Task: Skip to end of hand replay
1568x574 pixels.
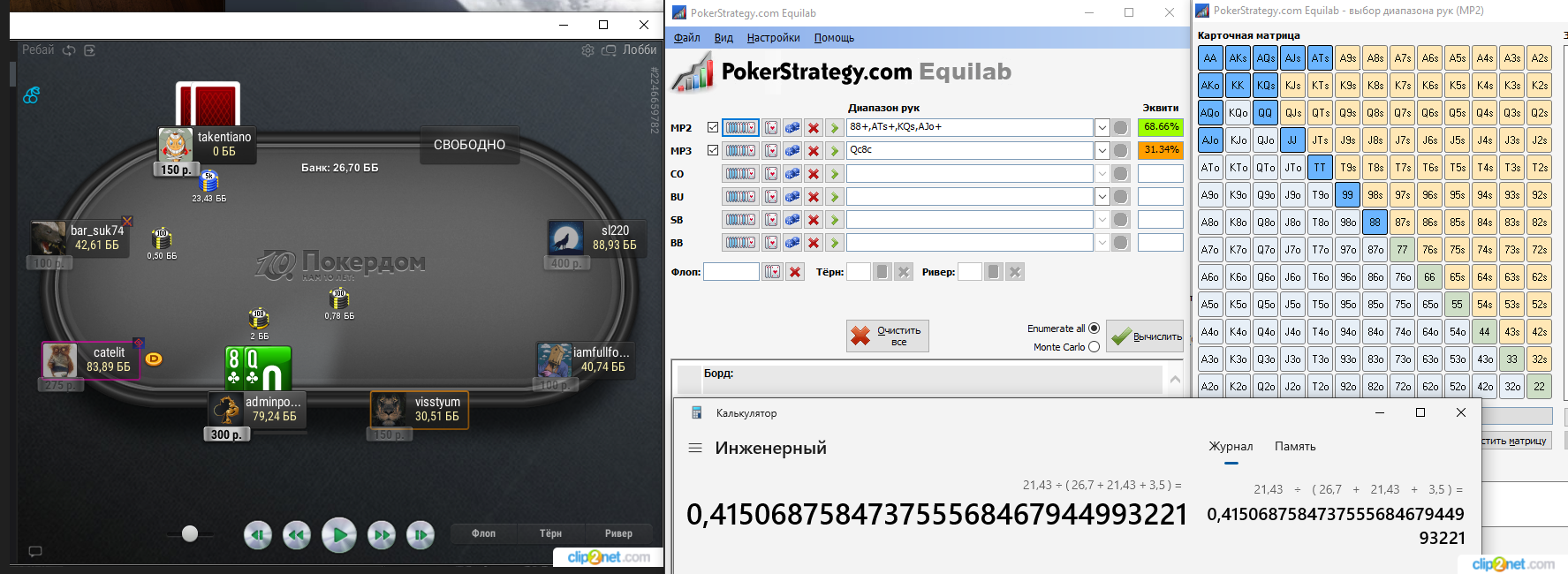Action: click(x=420, y=534)
